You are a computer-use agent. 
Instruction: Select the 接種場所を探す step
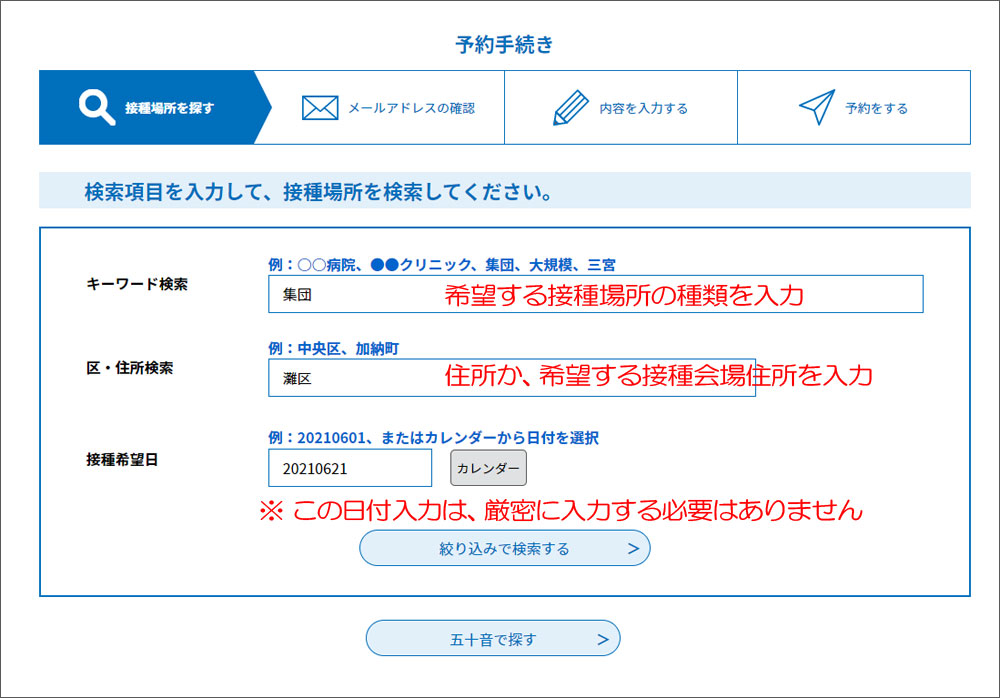pos(155,107)
